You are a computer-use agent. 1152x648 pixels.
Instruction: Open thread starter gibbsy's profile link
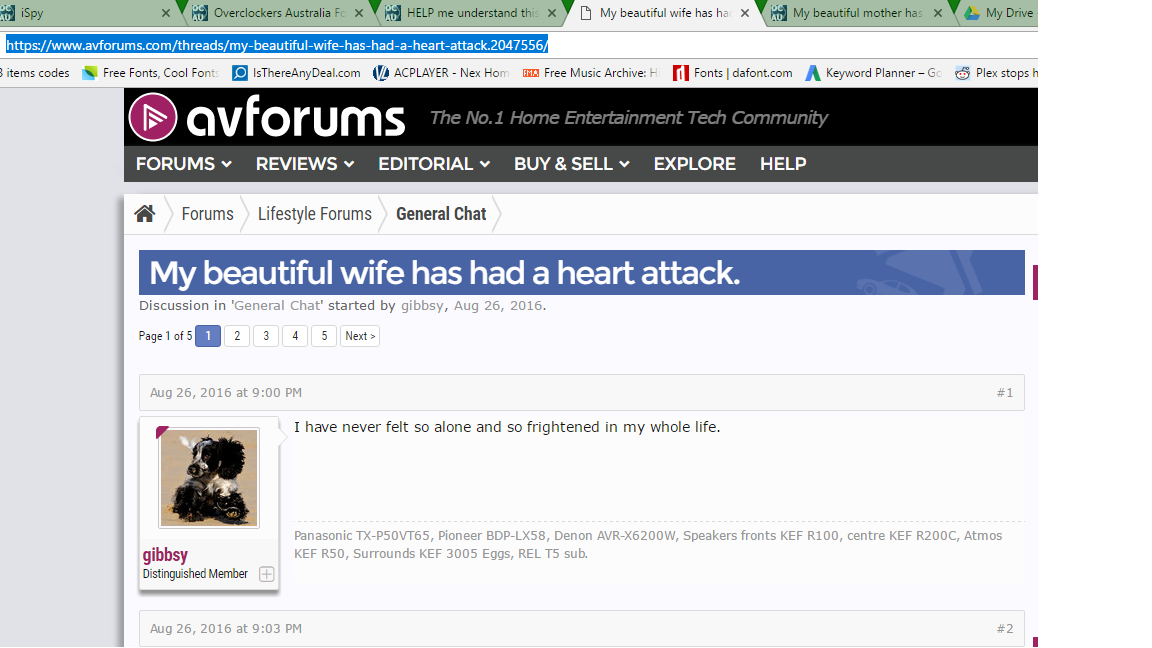(x=422, y=306)
